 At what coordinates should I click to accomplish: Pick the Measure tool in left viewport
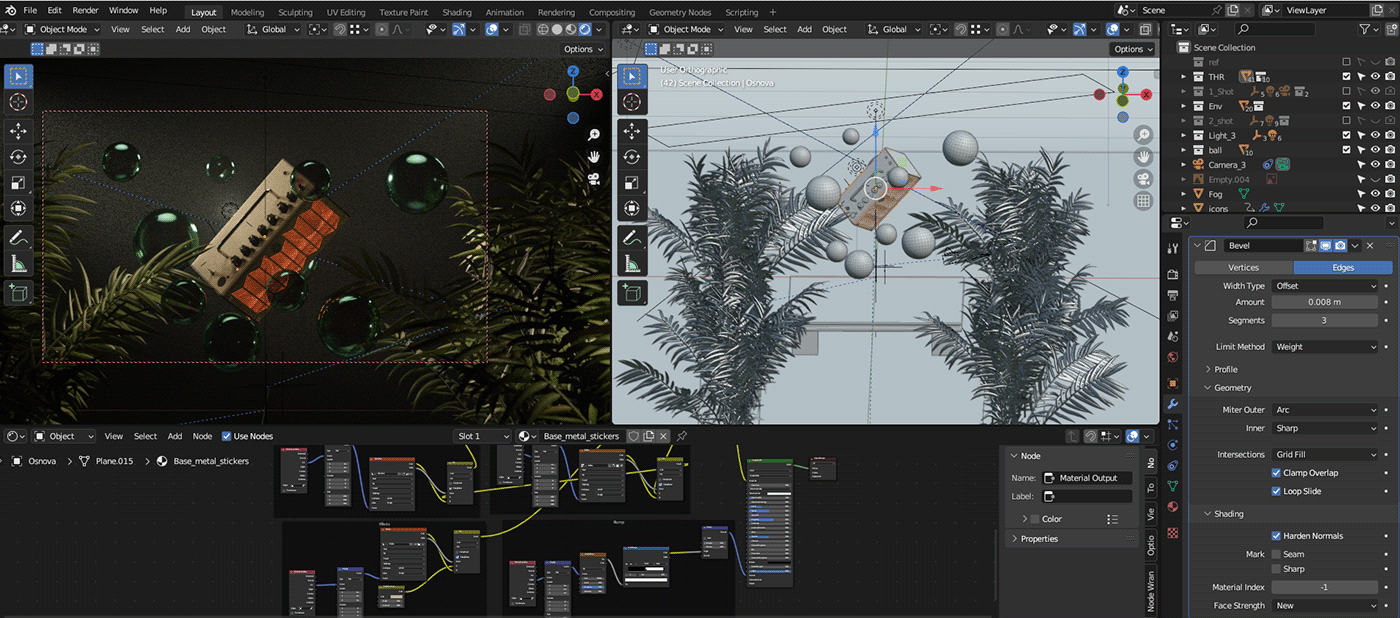pyautogui.click(x=18, y=264)
